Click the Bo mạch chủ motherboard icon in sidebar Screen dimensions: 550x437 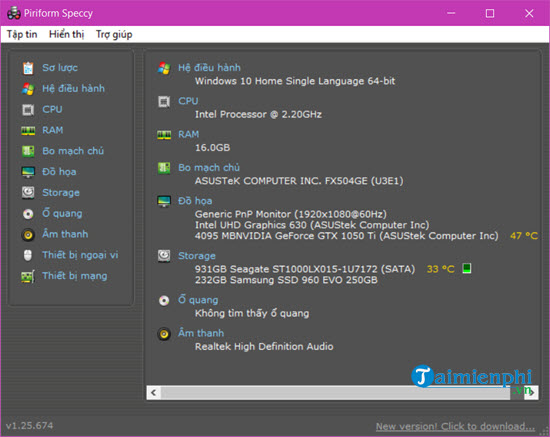pos(28,151)
